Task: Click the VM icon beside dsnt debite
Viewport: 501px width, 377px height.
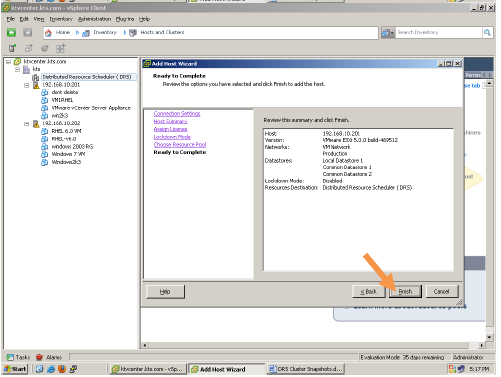Action: click(x=44, y=92)
